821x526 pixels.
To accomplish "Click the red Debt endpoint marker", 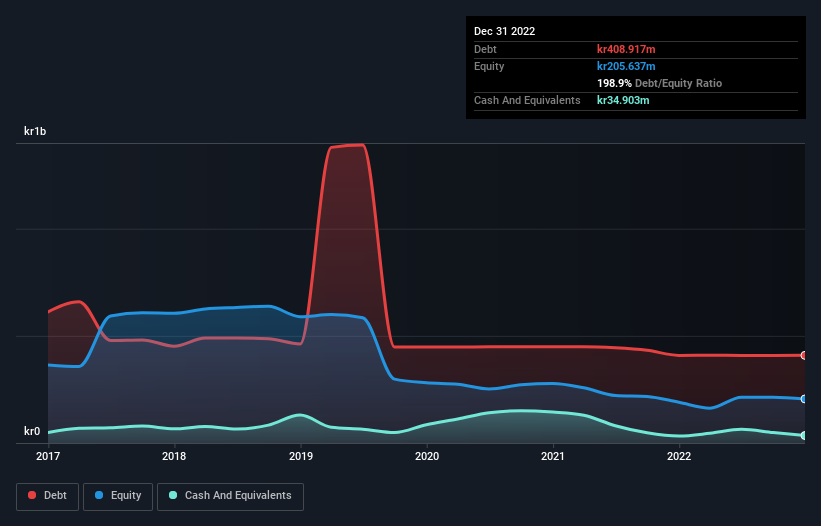I will click(x=804, y=355).
